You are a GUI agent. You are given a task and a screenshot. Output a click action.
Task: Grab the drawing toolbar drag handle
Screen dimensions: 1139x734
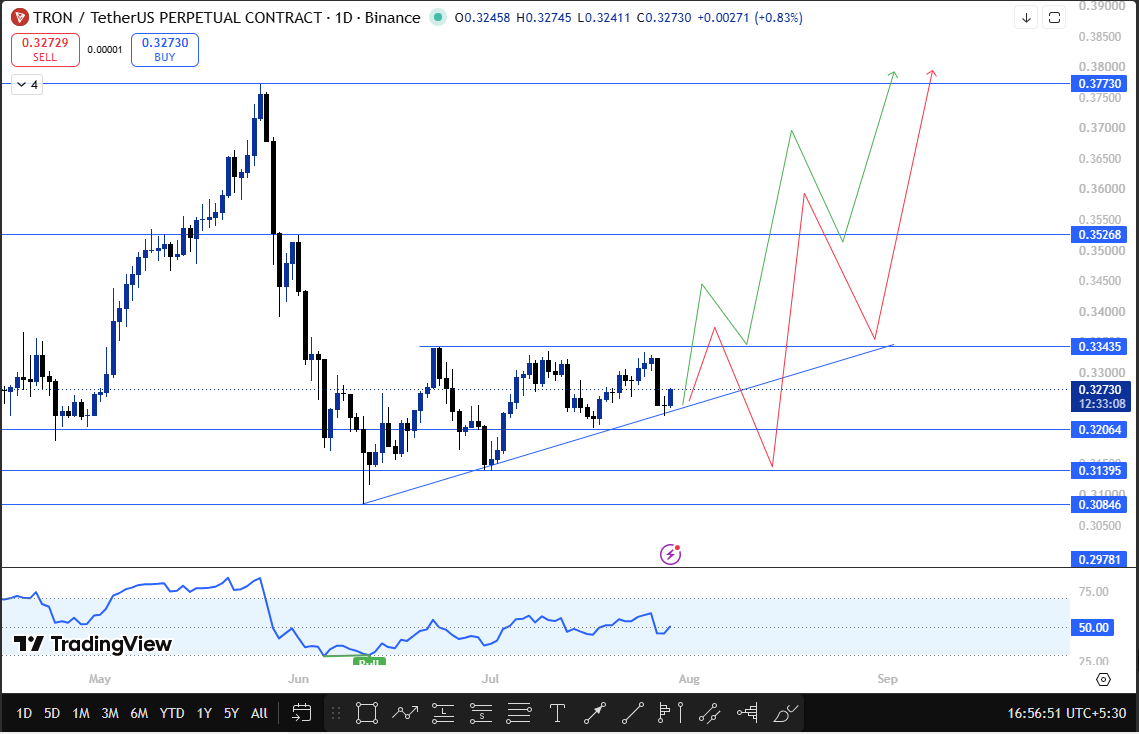(336, 713)
